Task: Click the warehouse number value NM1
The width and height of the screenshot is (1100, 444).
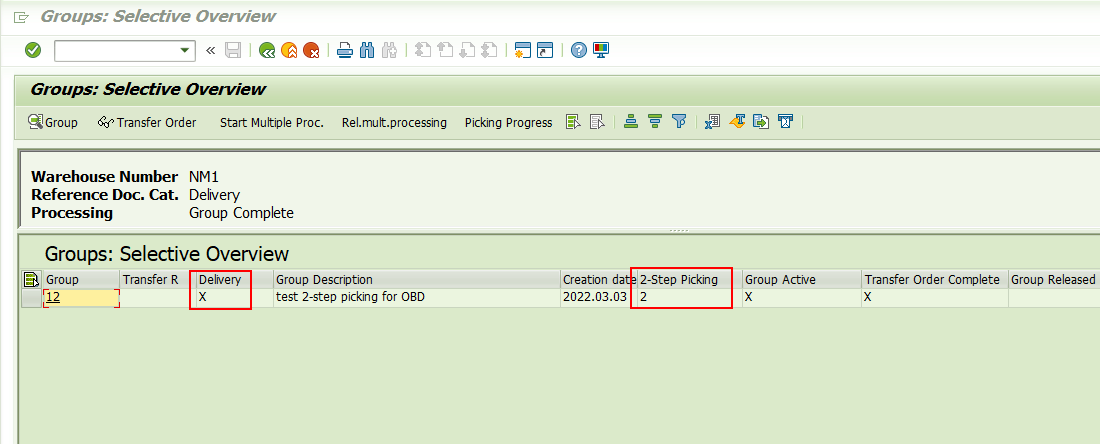Action: pos(204,177)
